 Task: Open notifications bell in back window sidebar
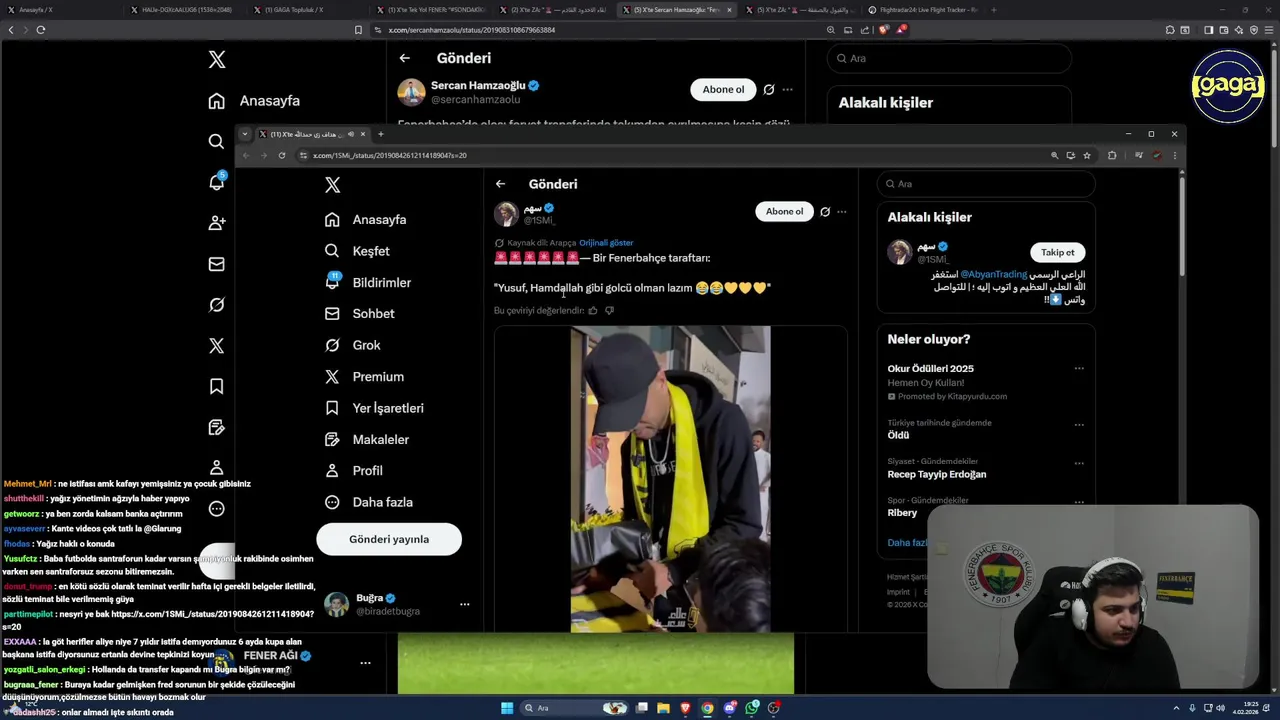click(x=216, y=183)
